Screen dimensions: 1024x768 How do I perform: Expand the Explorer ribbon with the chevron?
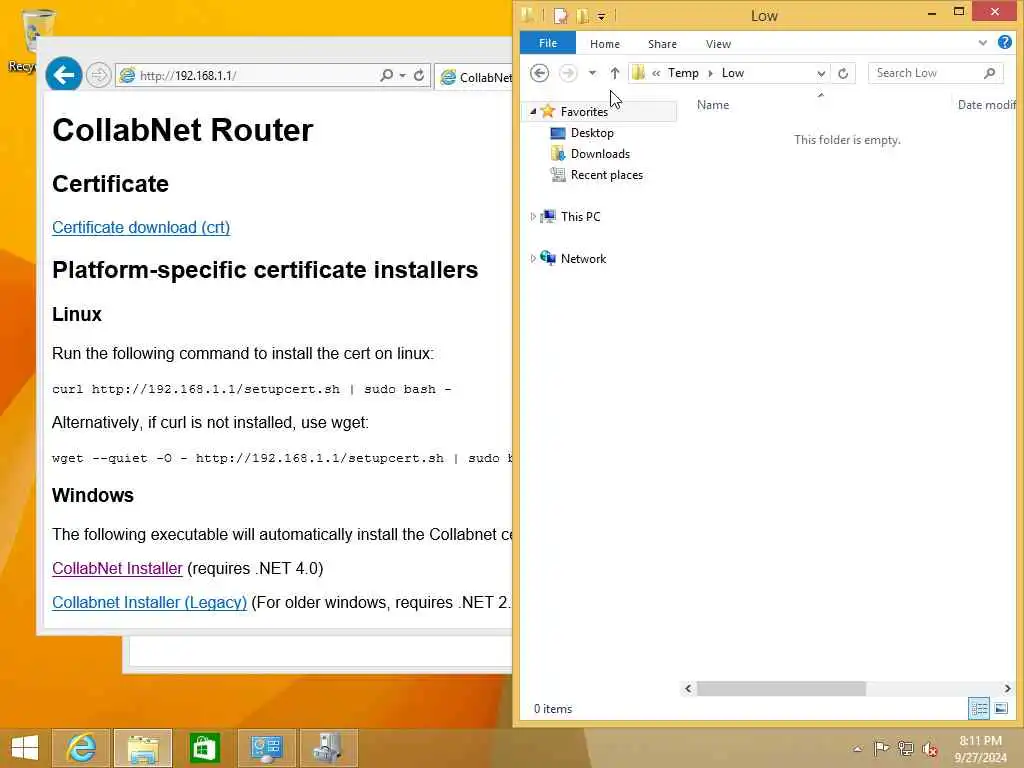(982, 43)
